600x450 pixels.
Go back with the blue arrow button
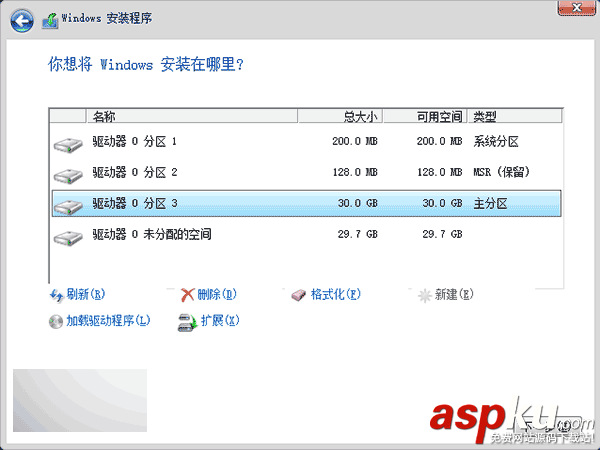(x=22, y=20)
